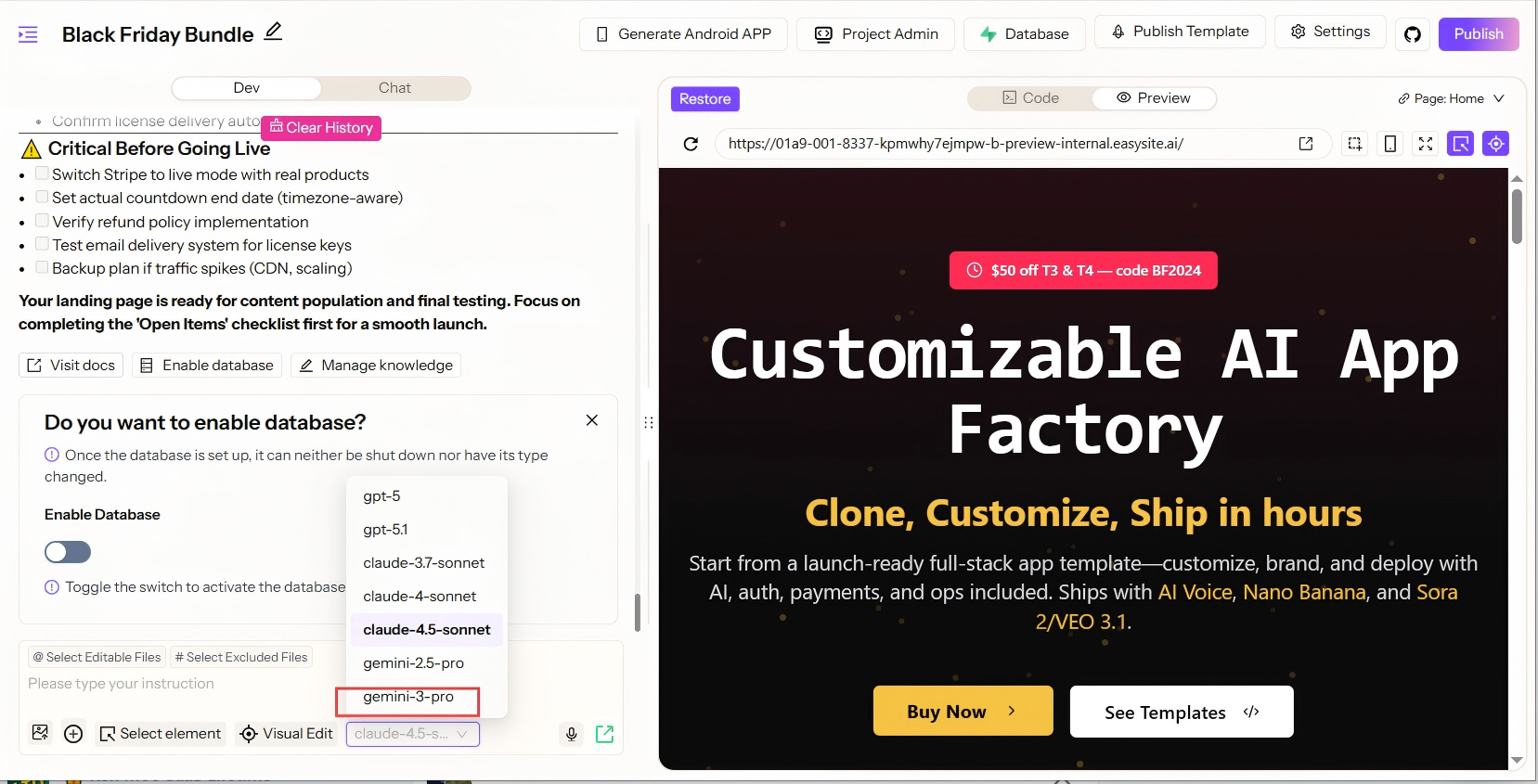1538x784 pixels.
Task: Send instruction with green arrow icon
Action: 604,734
